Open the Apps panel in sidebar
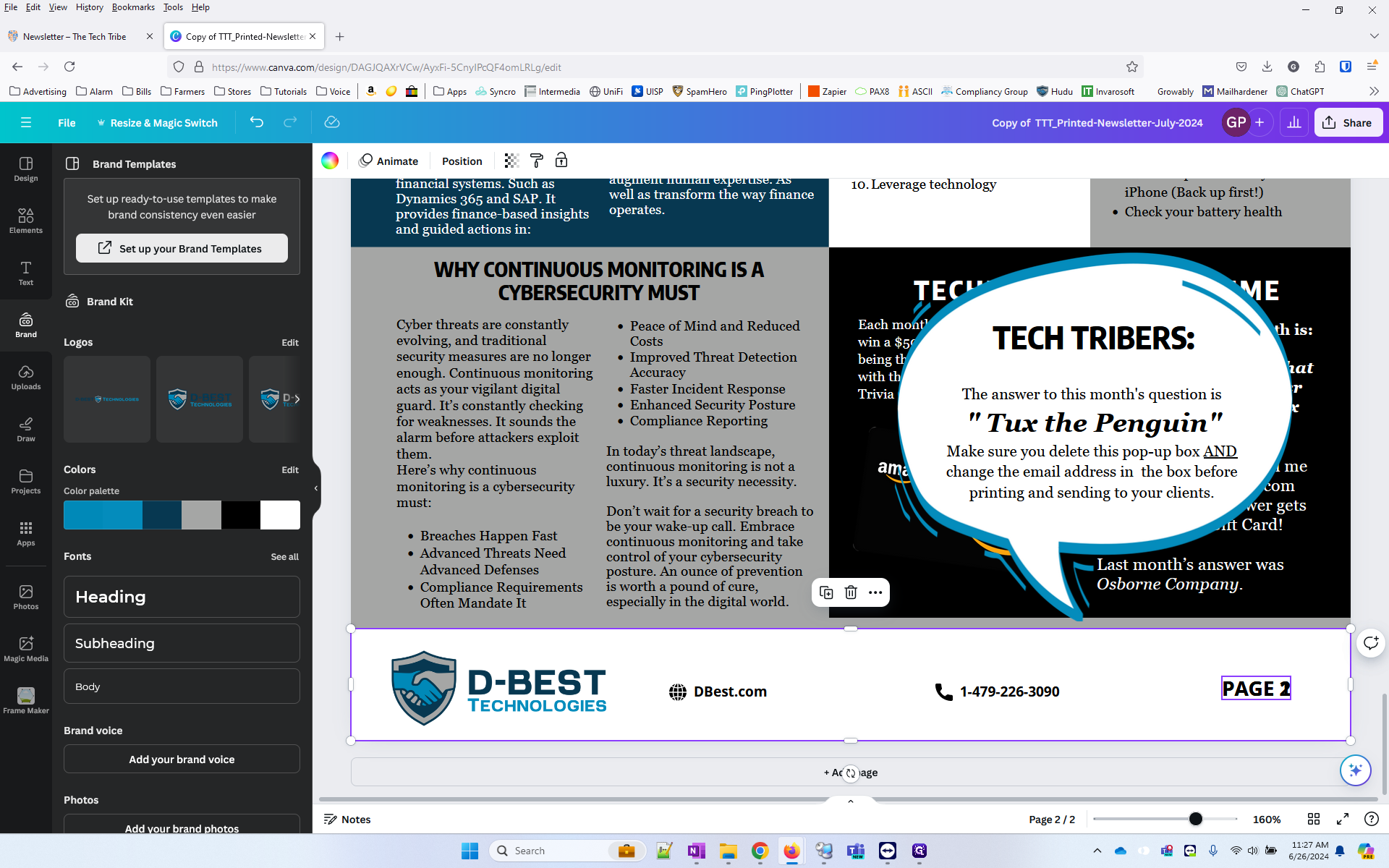 (26, 534)
